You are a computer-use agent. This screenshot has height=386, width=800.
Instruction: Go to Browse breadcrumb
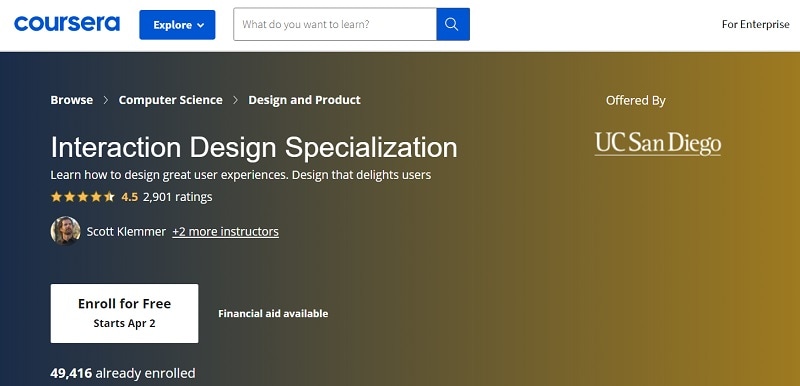click(71, 100)
